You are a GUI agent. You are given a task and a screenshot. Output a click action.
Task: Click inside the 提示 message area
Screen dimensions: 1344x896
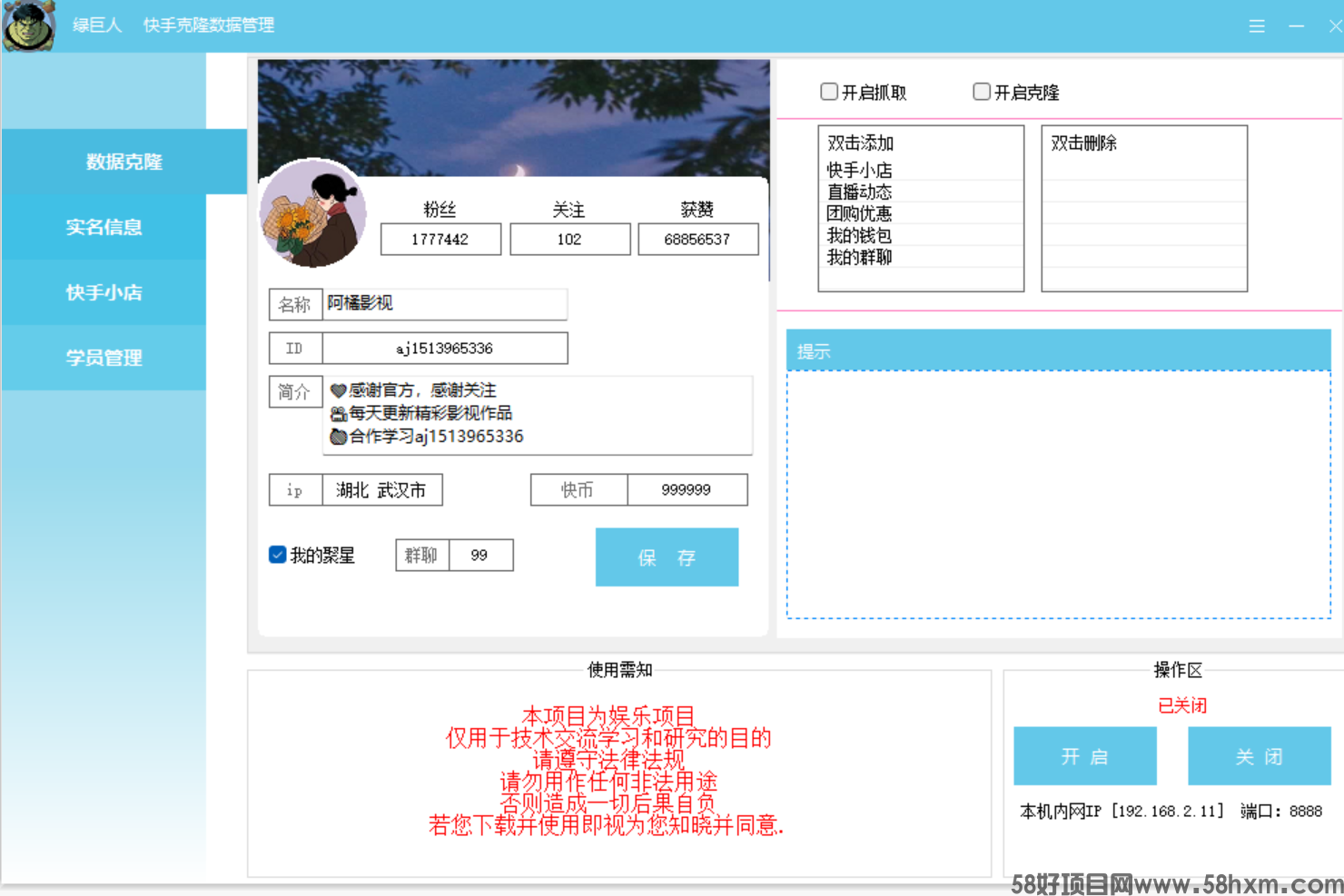point(1059,495)
